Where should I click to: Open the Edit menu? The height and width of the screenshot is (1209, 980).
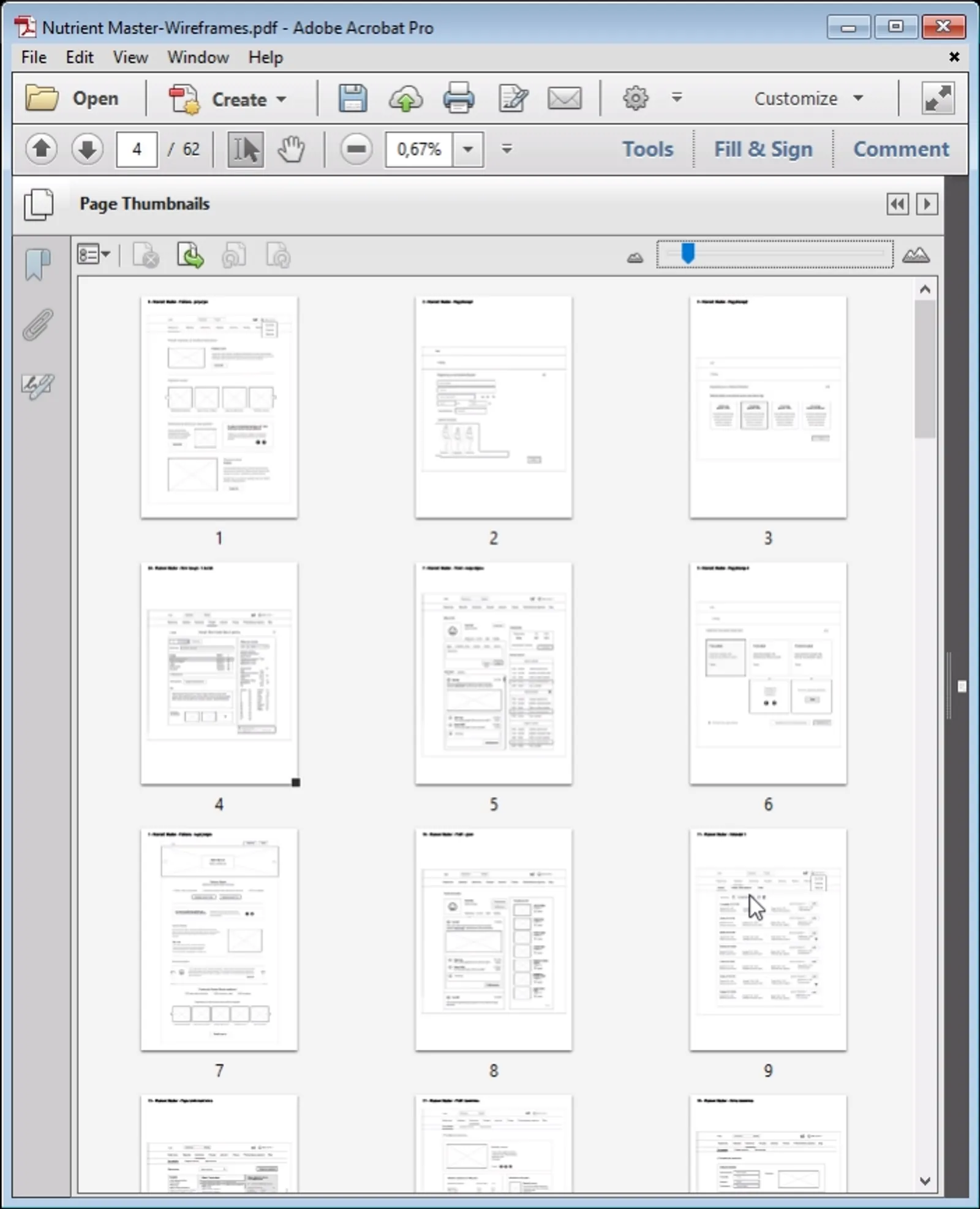[80, 57]
